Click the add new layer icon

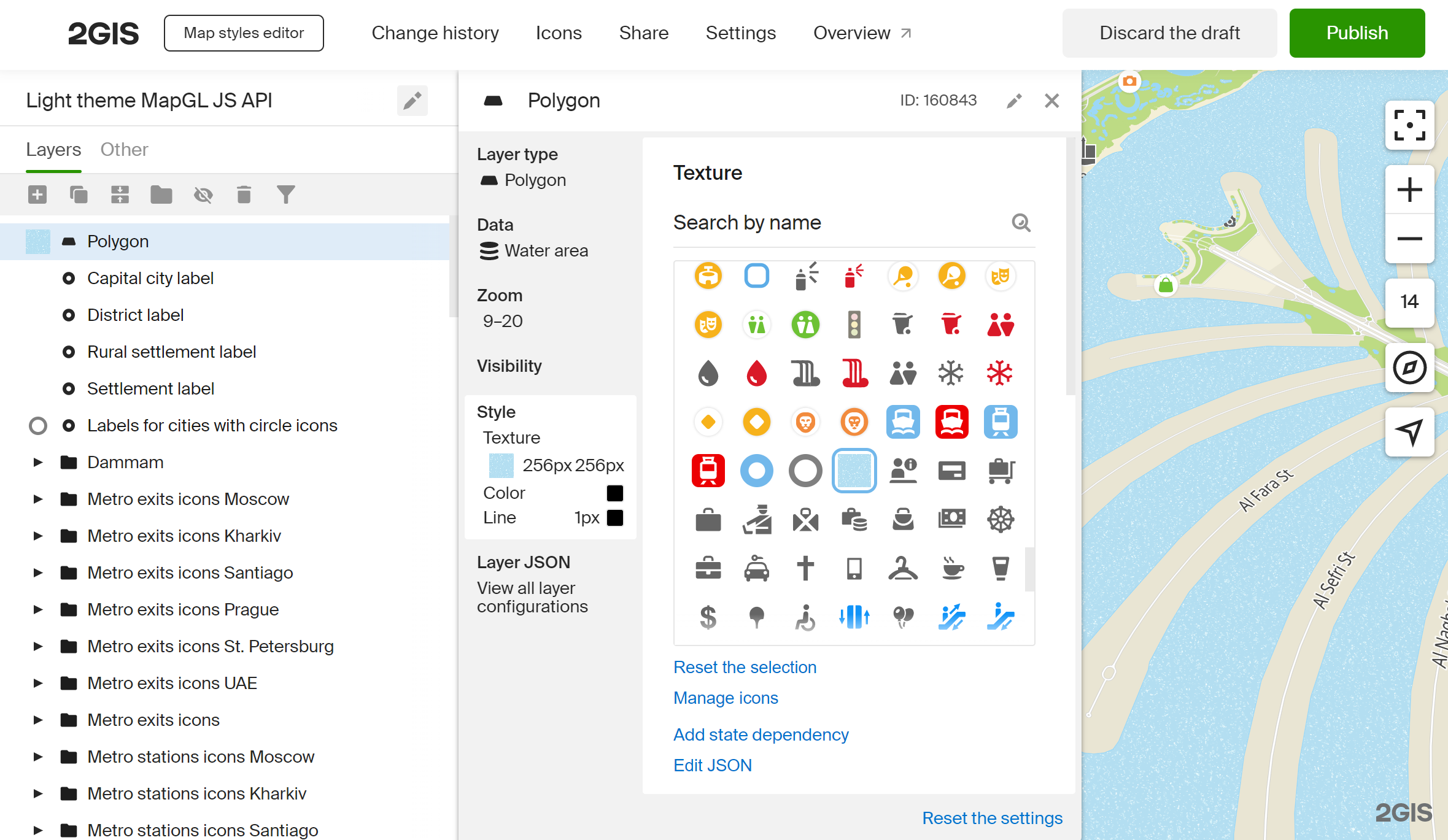coord(37,195)
